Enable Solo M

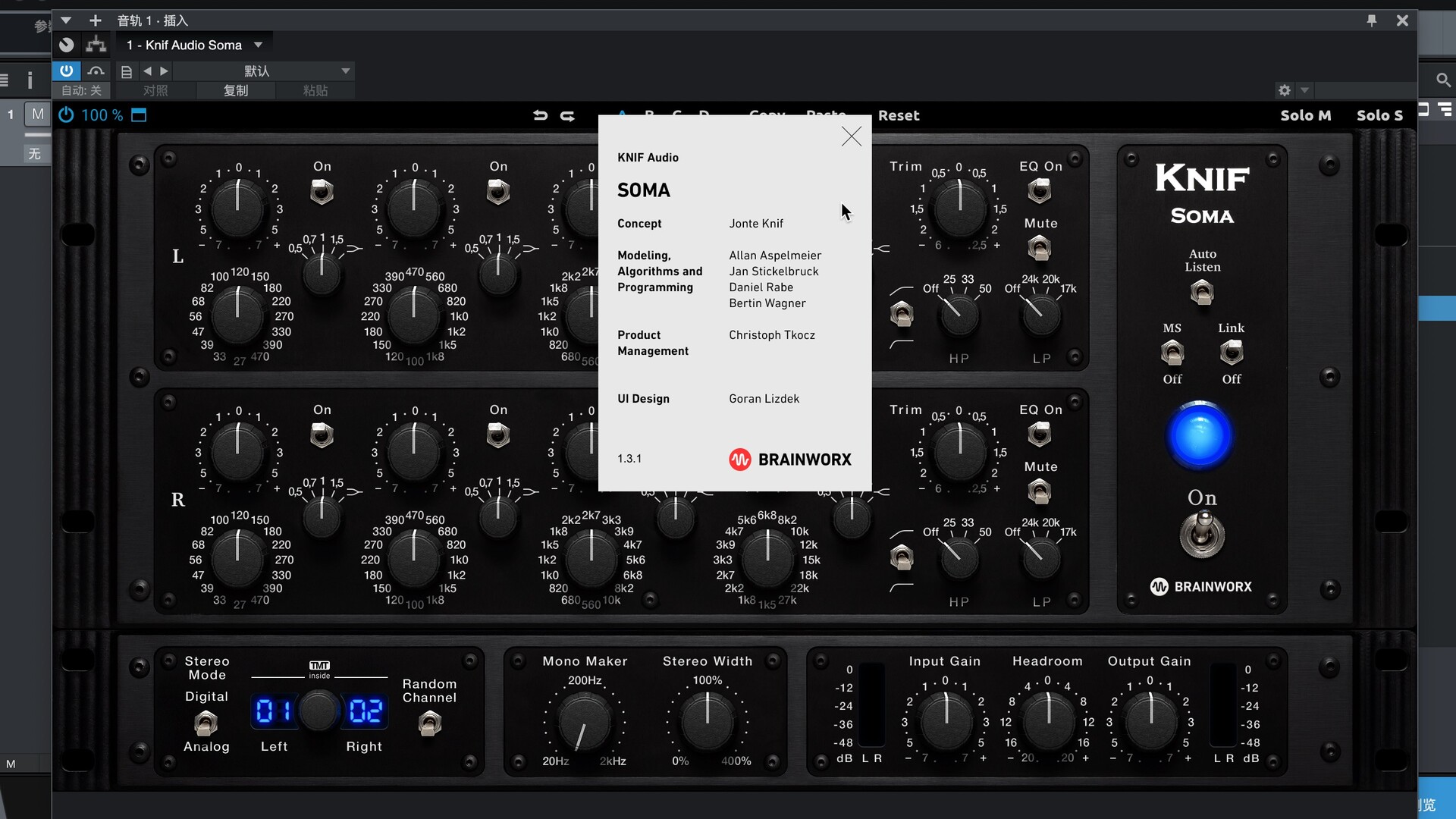[1306, 115]
